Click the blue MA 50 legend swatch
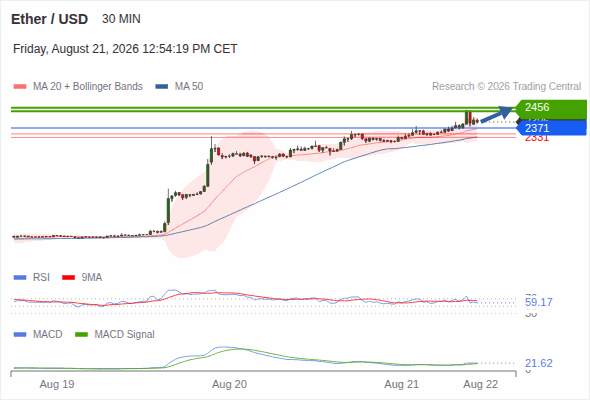 pyautogui.click(x=162, y=87)
